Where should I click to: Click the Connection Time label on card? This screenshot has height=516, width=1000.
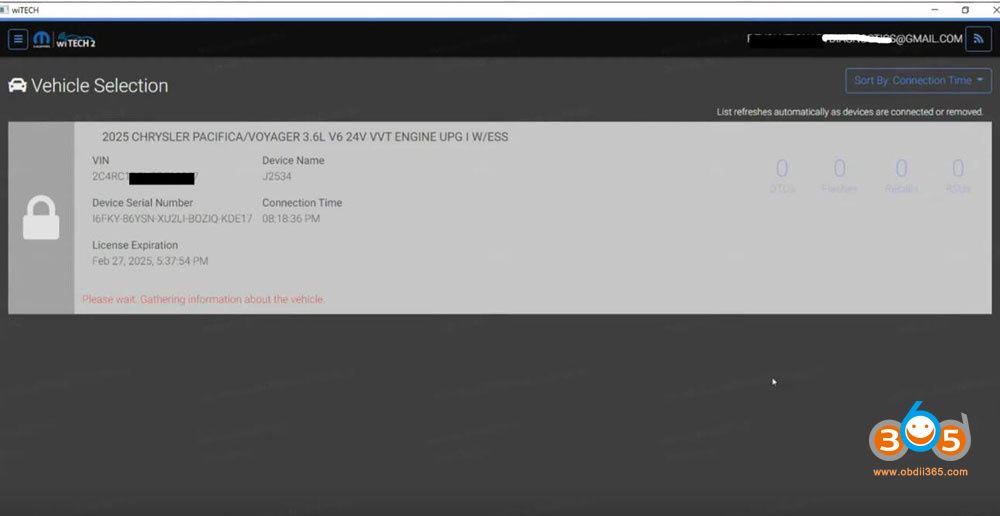click(302, 203)
